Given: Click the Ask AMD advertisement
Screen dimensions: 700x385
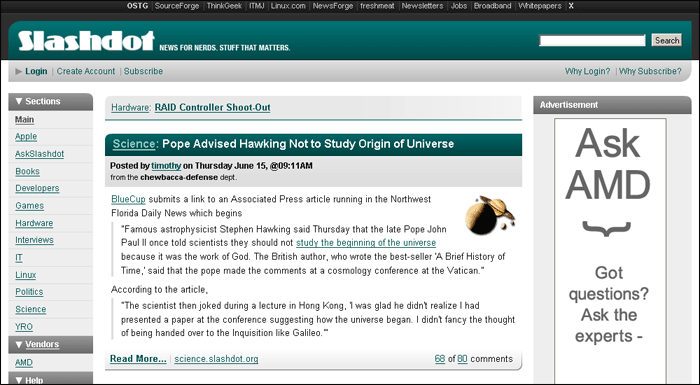Looking at the screenshot, I should (x=610, y=251).
